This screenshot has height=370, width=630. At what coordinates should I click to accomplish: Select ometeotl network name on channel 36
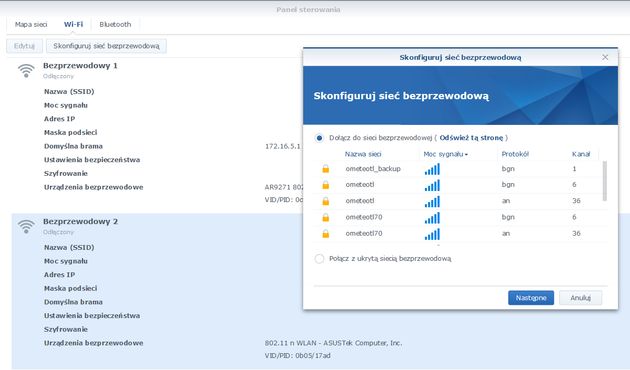(360, 201)
